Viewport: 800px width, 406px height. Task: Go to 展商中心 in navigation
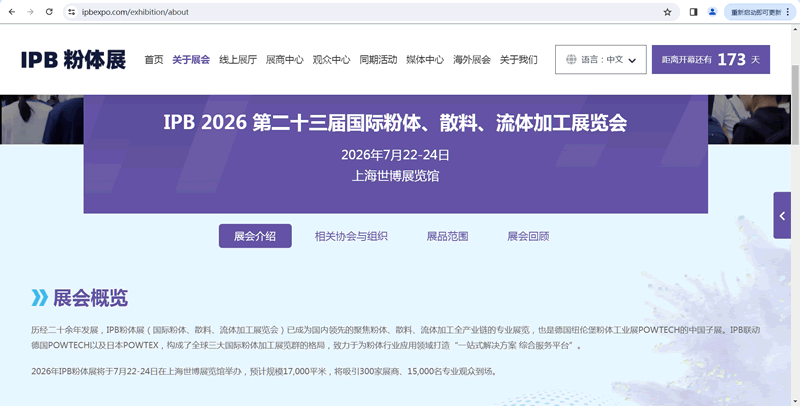[284, 59]
